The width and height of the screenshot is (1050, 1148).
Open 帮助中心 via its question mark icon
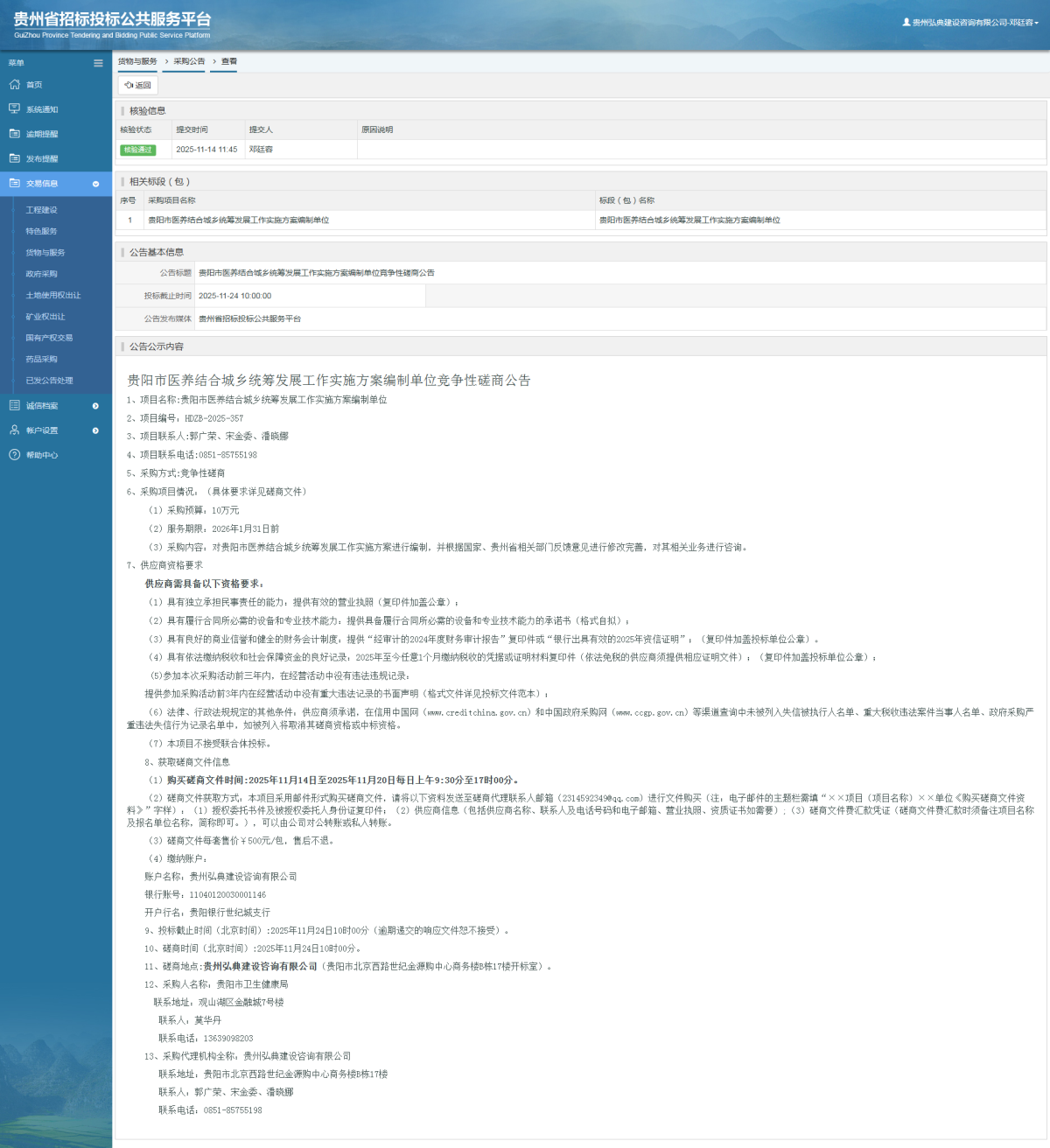14,455
